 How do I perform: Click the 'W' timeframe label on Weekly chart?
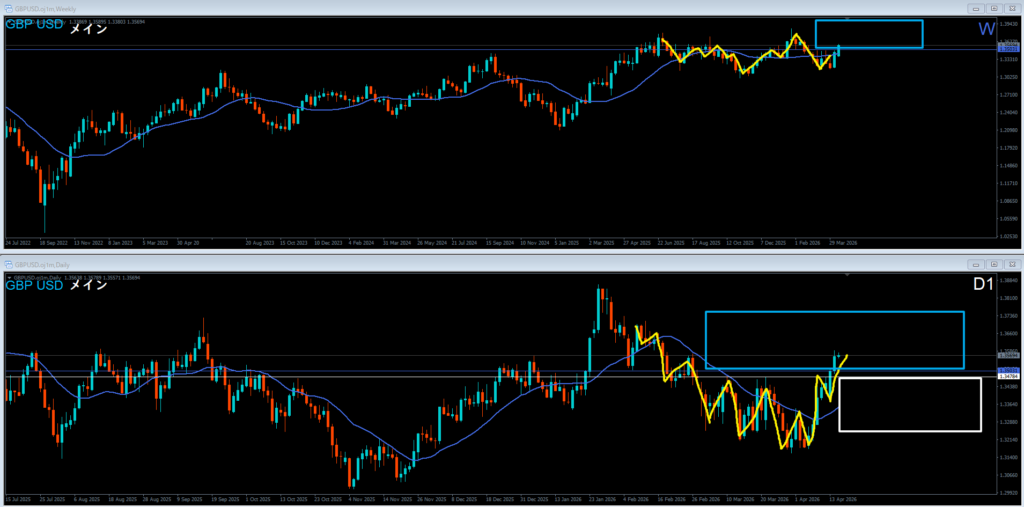point(986,29)
